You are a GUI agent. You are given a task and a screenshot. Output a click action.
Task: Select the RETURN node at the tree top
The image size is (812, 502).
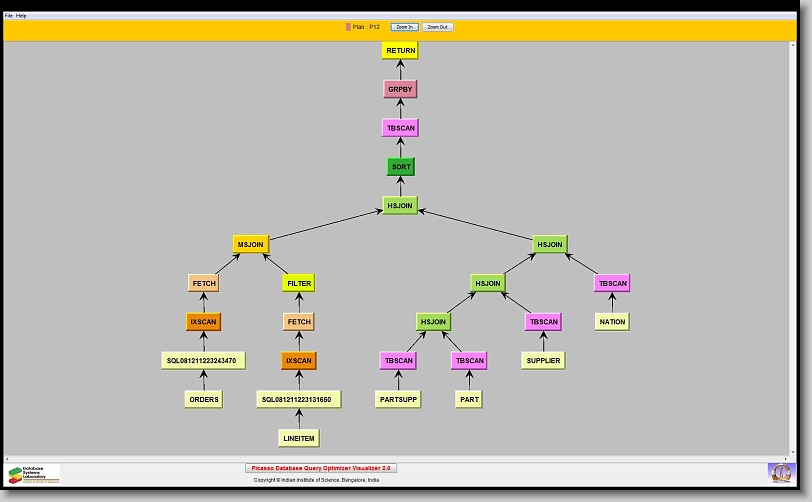pyautogui.click(x=399, y=50)
